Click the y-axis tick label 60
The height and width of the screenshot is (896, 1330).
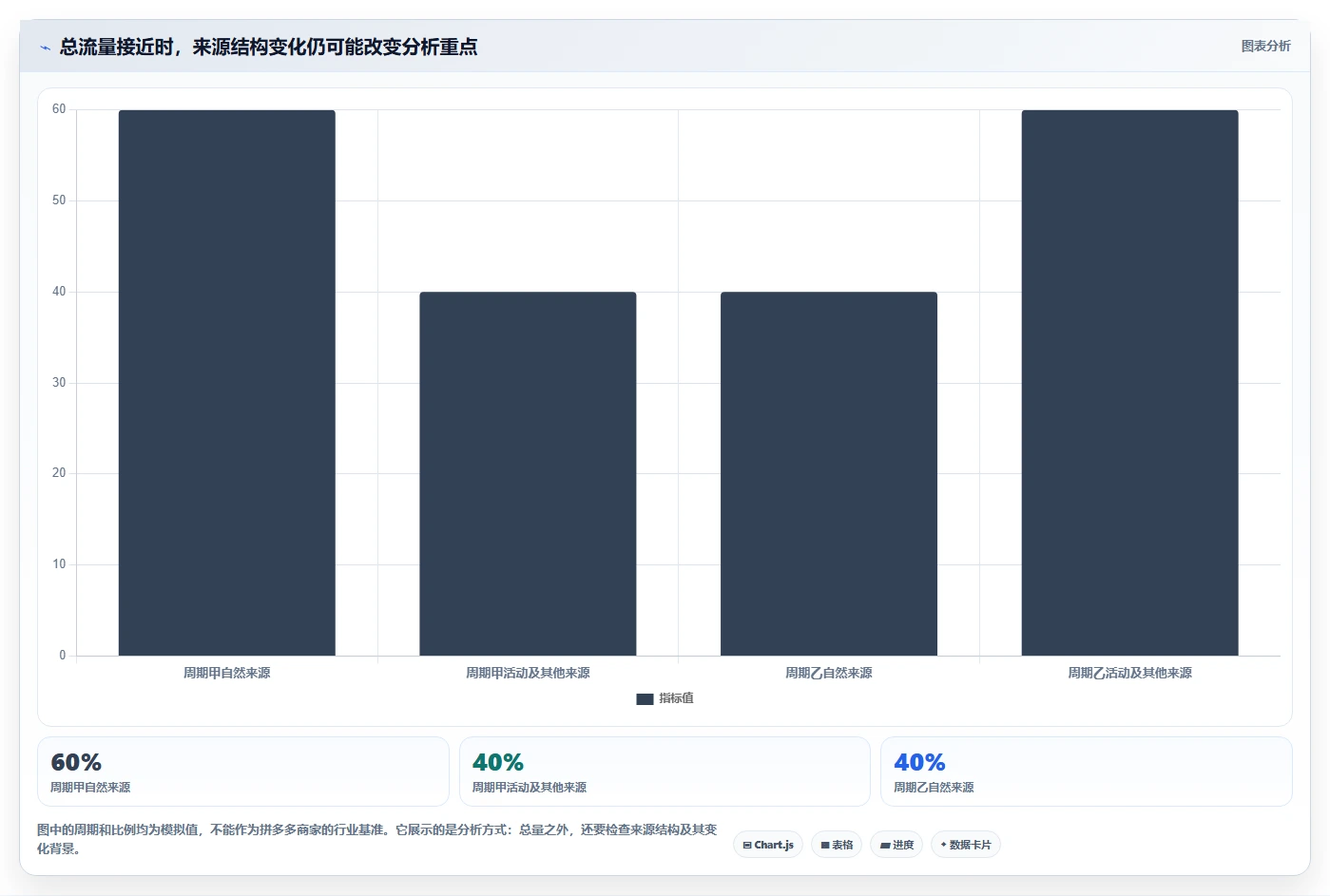coord(59,109)
